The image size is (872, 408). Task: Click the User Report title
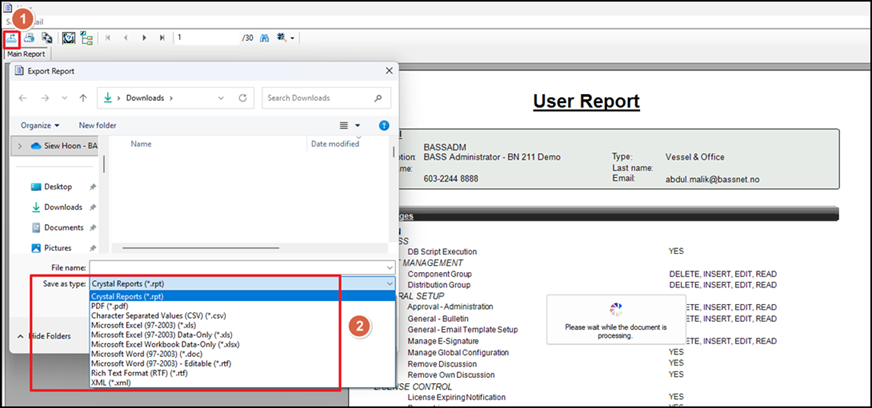pos(586,101)
